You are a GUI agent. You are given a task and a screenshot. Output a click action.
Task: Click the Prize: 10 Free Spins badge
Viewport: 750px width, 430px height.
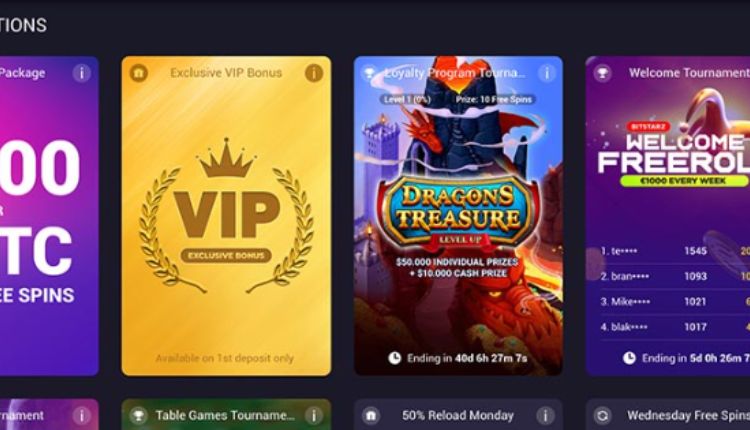(494, 99)
